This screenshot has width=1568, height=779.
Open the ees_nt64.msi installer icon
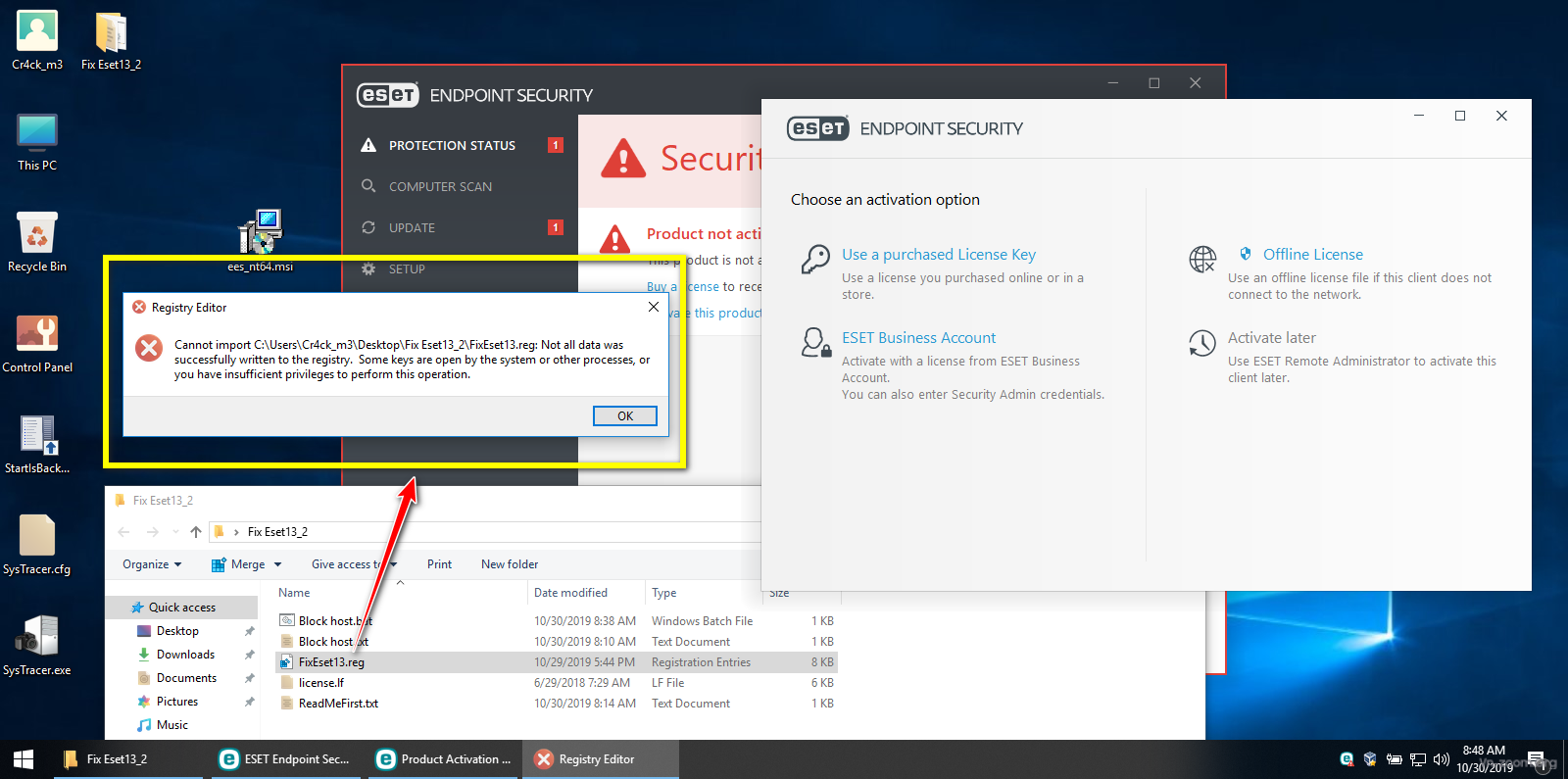[261, 233]
